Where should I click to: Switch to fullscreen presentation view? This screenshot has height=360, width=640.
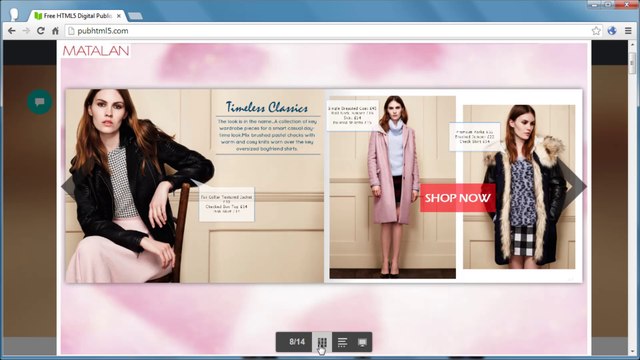tap(362, 342)
